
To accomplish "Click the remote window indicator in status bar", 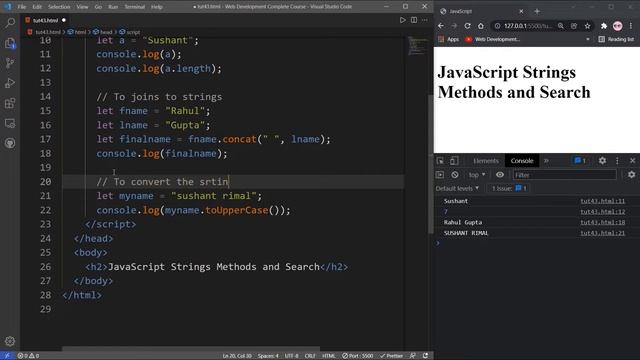I will click(7, 356).
